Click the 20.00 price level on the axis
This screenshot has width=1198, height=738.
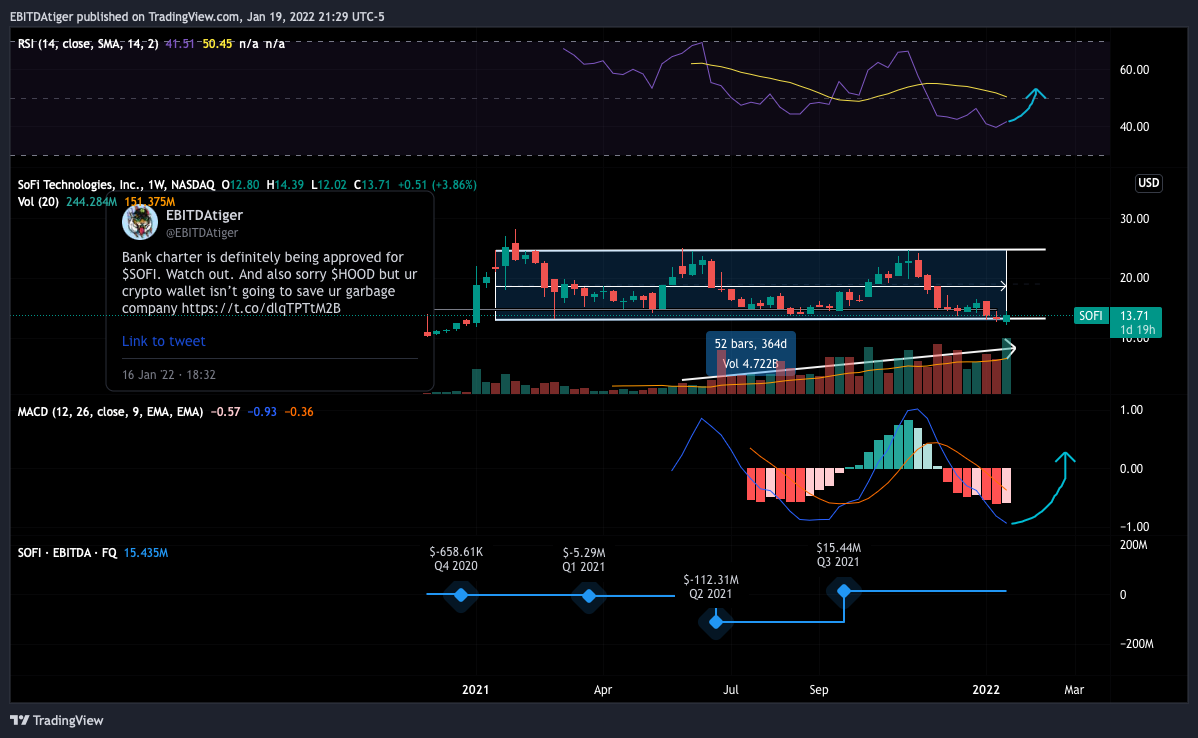[1134, 278]
